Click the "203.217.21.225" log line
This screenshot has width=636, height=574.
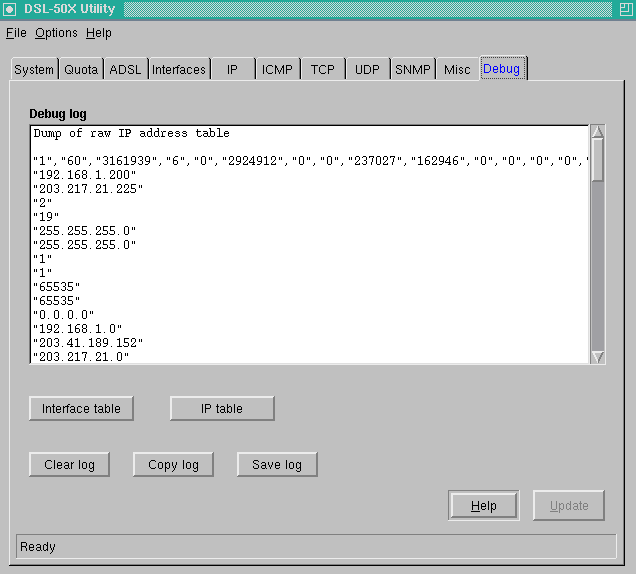[88, 189]
